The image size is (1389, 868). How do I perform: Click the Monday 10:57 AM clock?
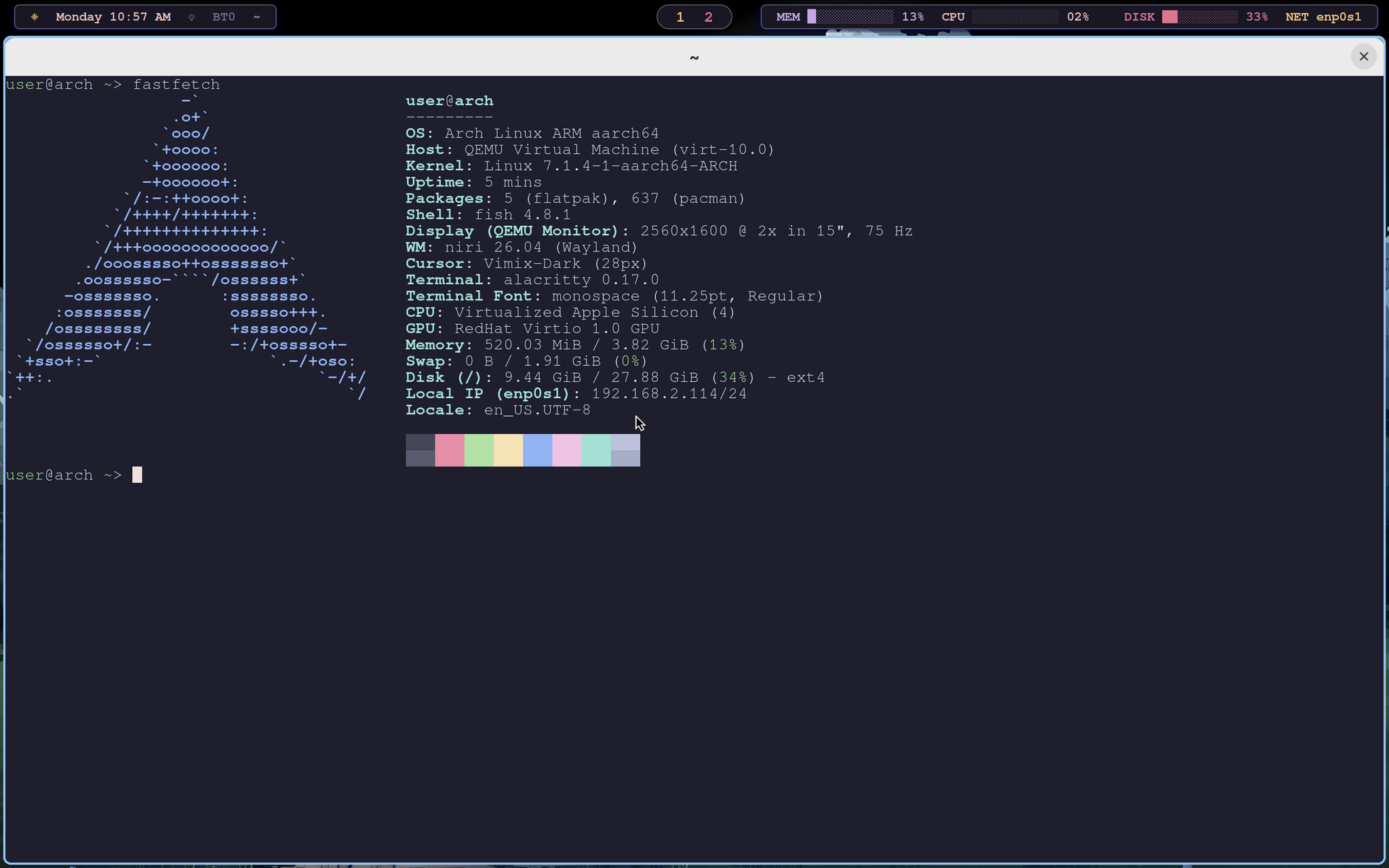pos(113,17)
